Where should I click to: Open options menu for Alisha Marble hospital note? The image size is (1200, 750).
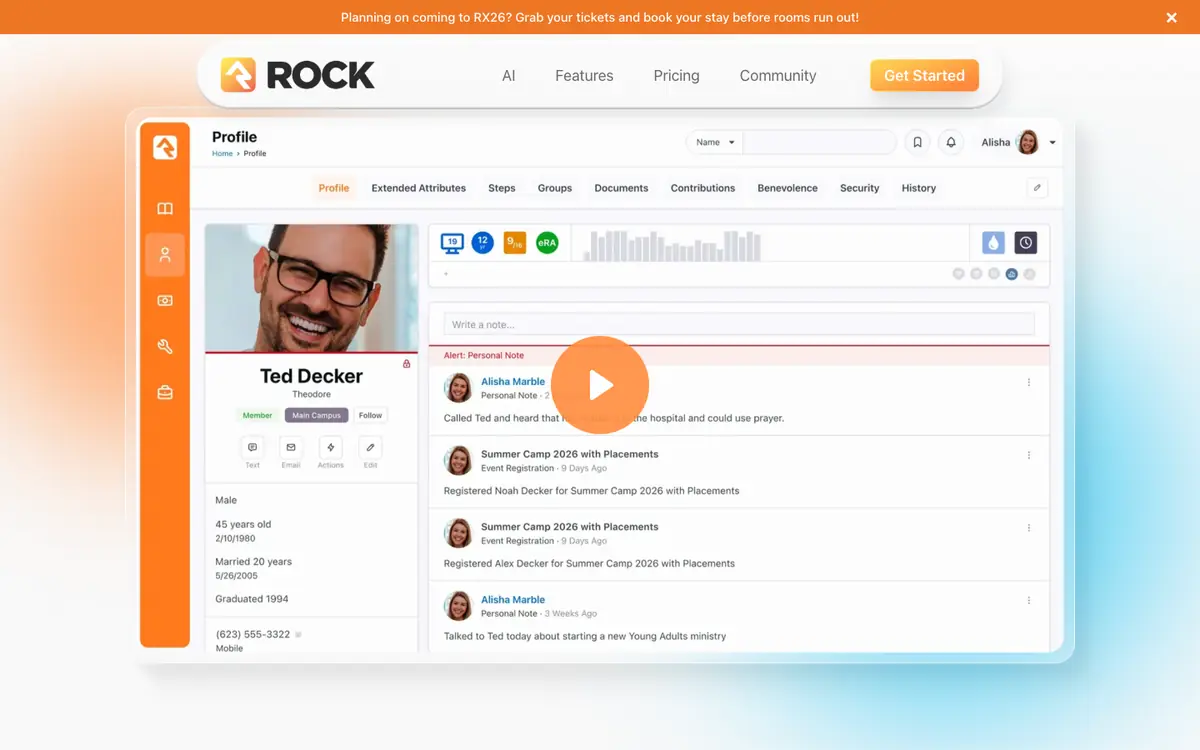coord(1029,382)
